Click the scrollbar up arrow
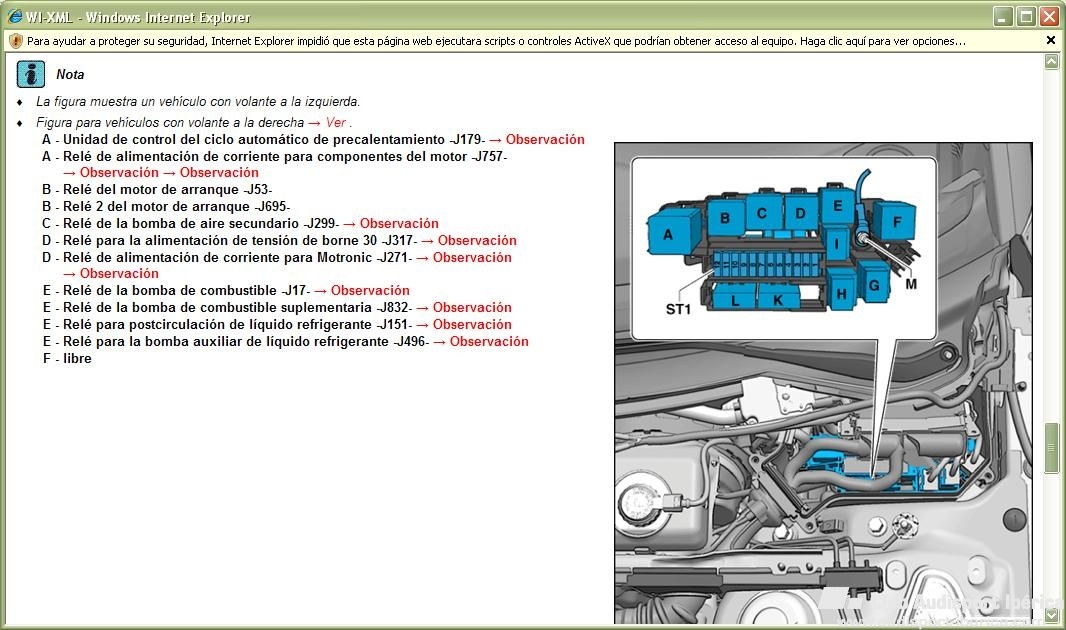The width and height of the screenshot is (1066, 630). point(1051,62)
